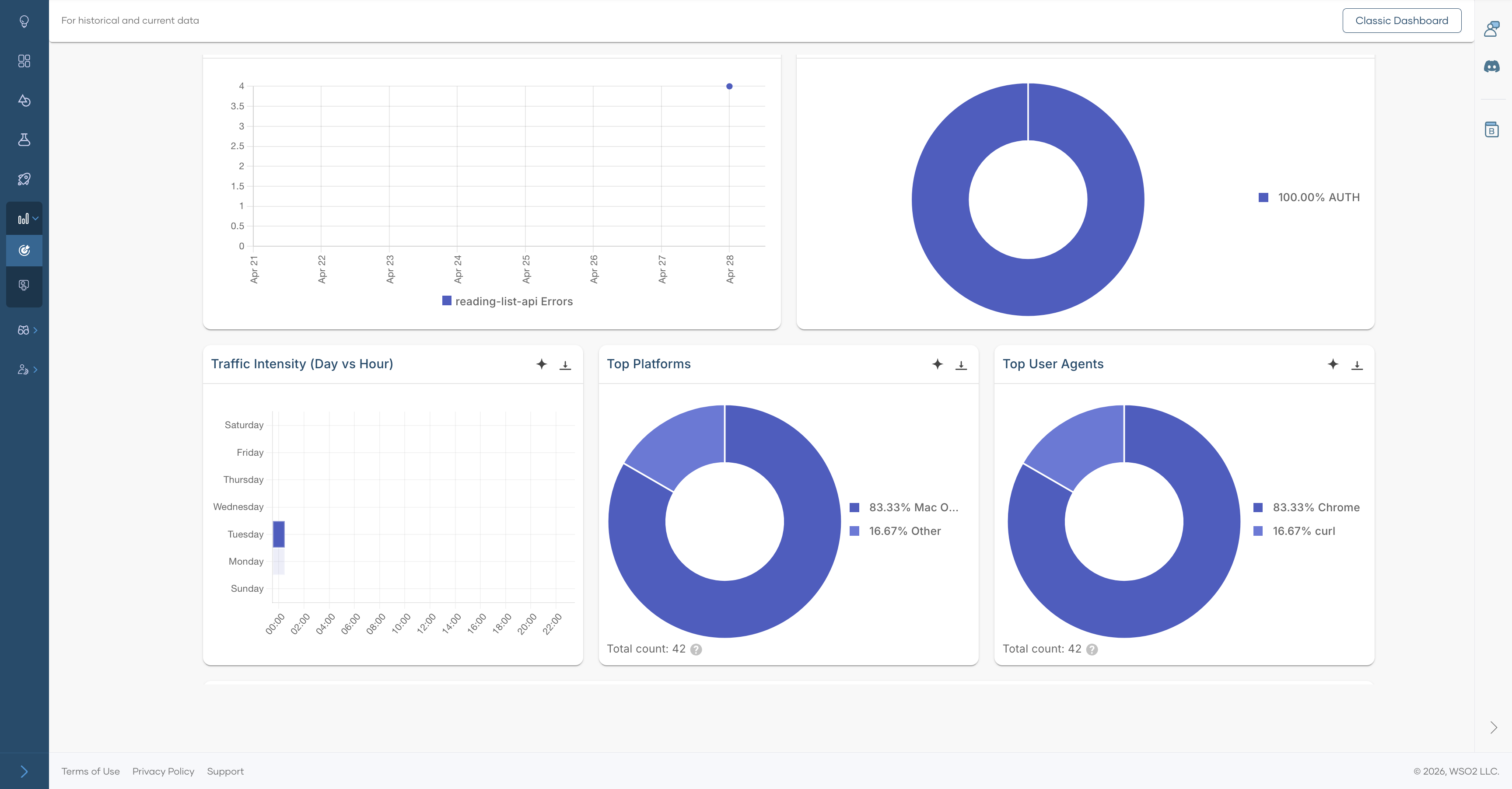
Task: Expand the left sidebar with bottom chevron
Action: pyautogui.click(x=24, y=771)
